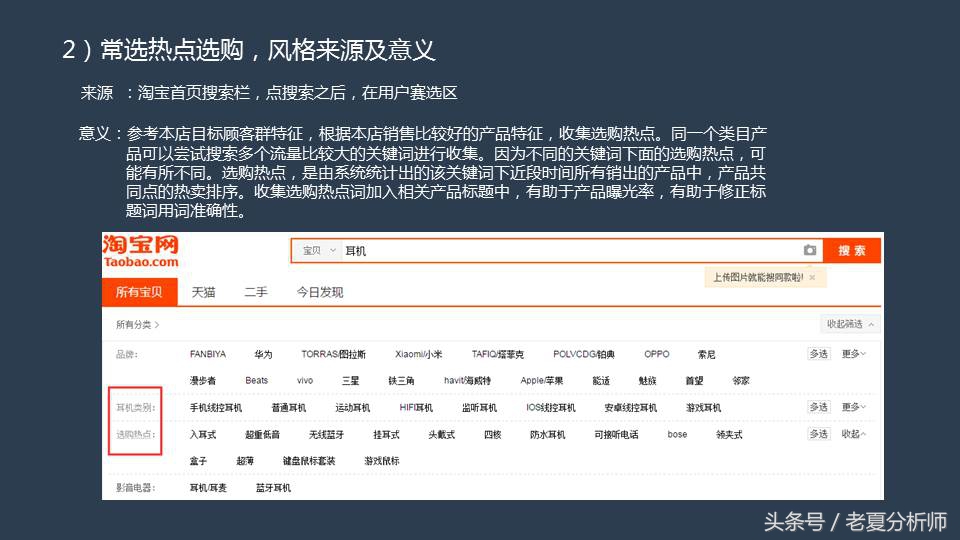
Task: Click the search input containing 耳机
Action: [x=569, y=250]
